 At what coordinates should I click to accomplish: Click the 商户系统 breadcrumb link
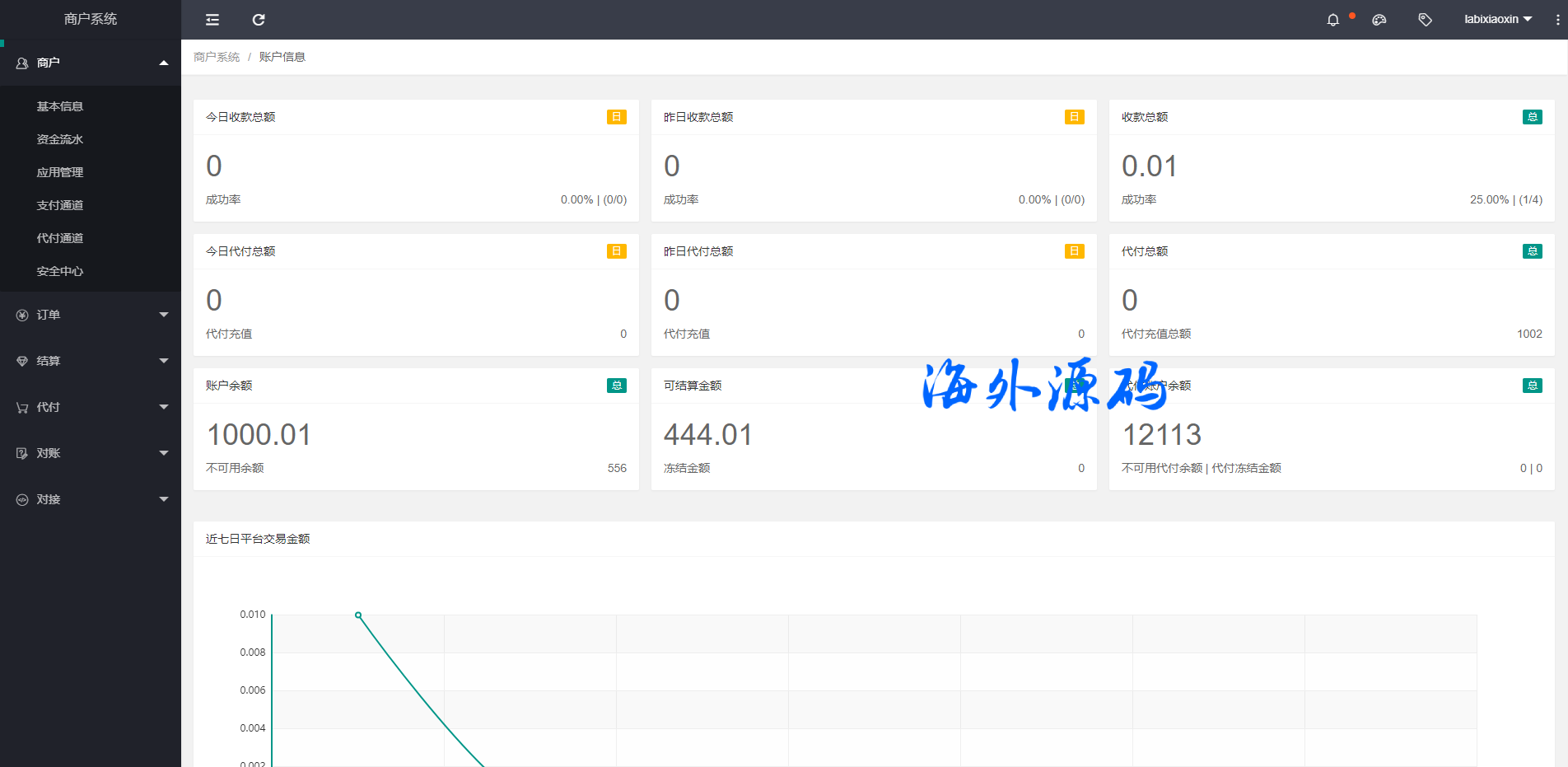point(216,56)
